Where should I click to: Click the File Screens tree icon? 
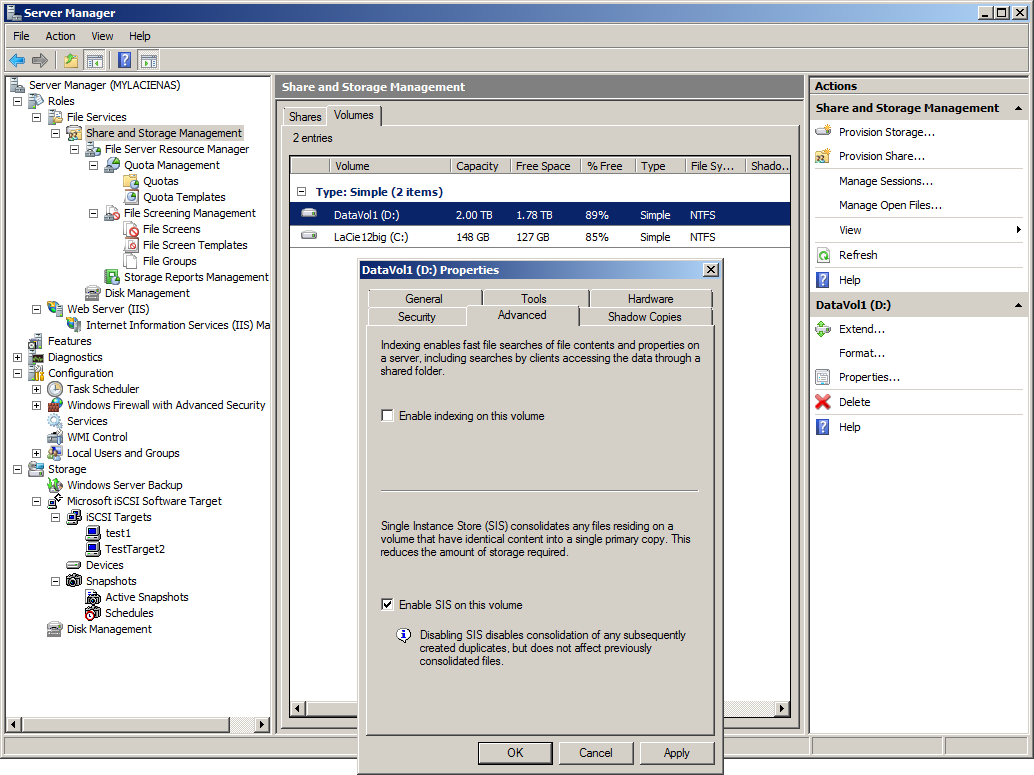(x=131, y=229)
